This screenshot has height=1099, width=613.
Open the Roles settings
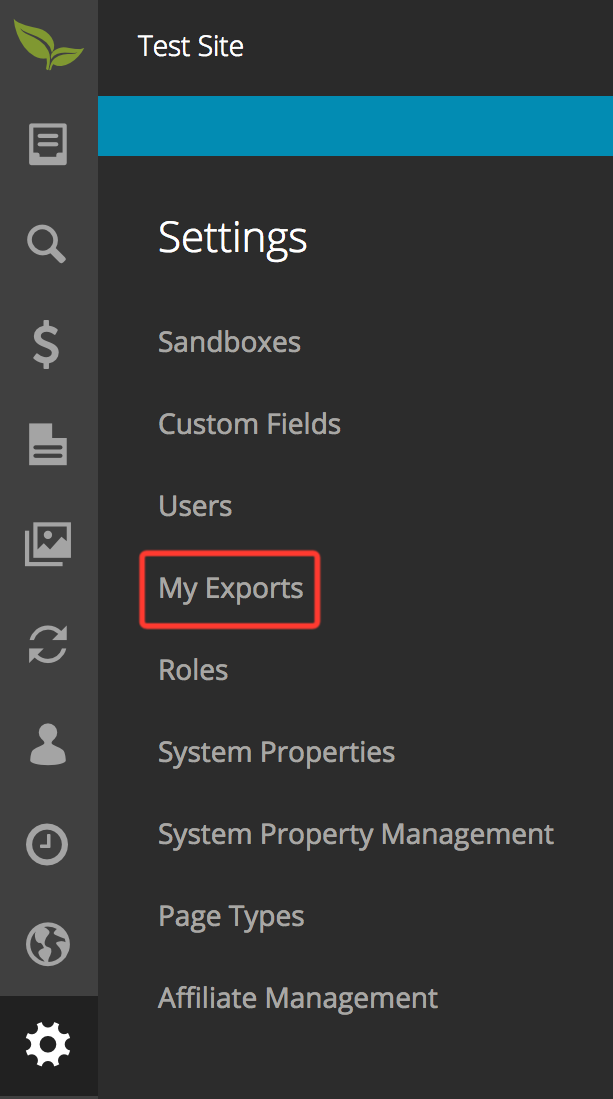(193, 670)
